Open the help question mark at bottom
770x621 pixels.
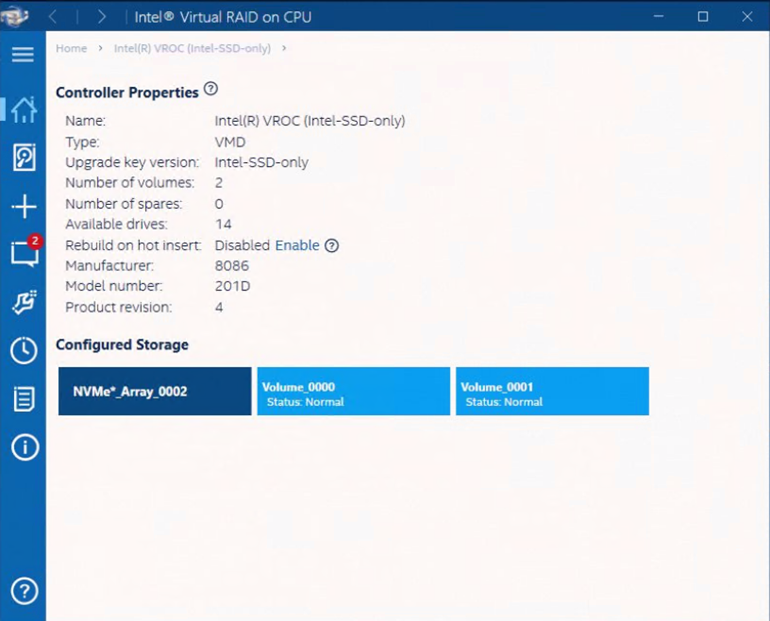tap(23, 591)
